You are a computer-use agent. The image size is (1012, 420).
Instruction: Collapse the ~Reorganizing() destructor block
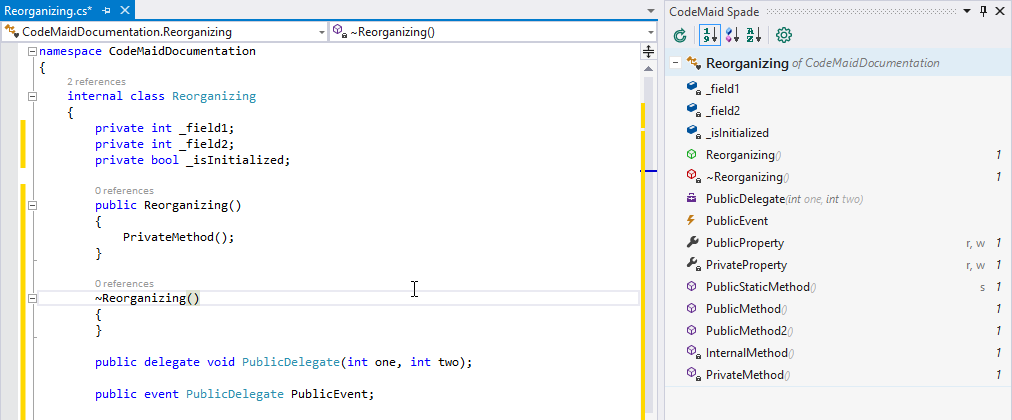click(x=32, y=299)
